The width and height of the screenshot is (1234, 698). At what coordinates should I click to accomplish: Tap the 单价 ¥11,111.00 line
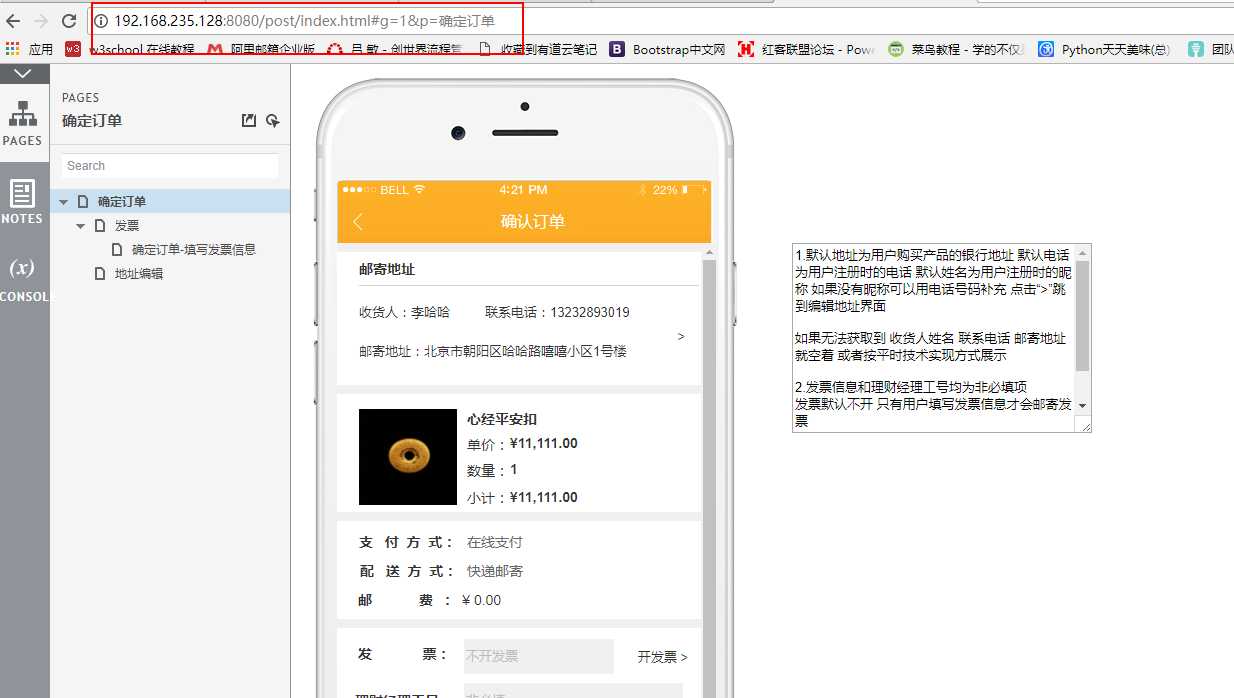point(522,444)
